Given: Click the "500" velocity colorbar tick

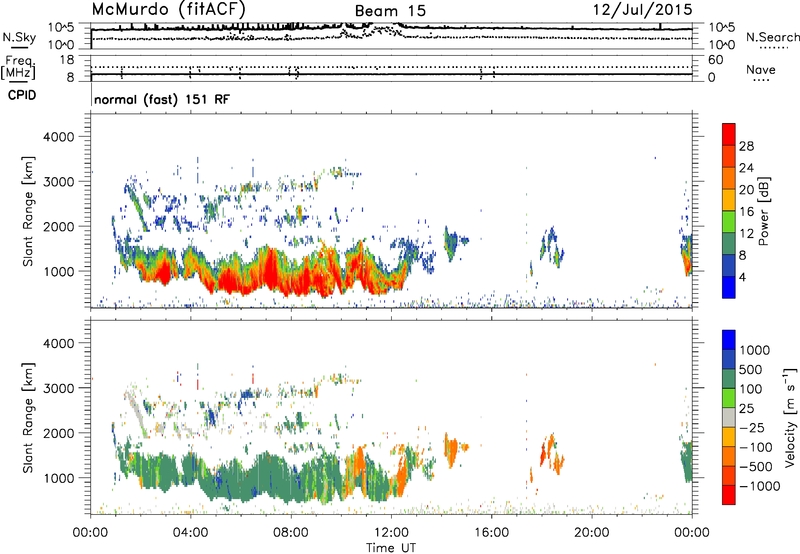Looking at the screenshot, I should 751,370.
